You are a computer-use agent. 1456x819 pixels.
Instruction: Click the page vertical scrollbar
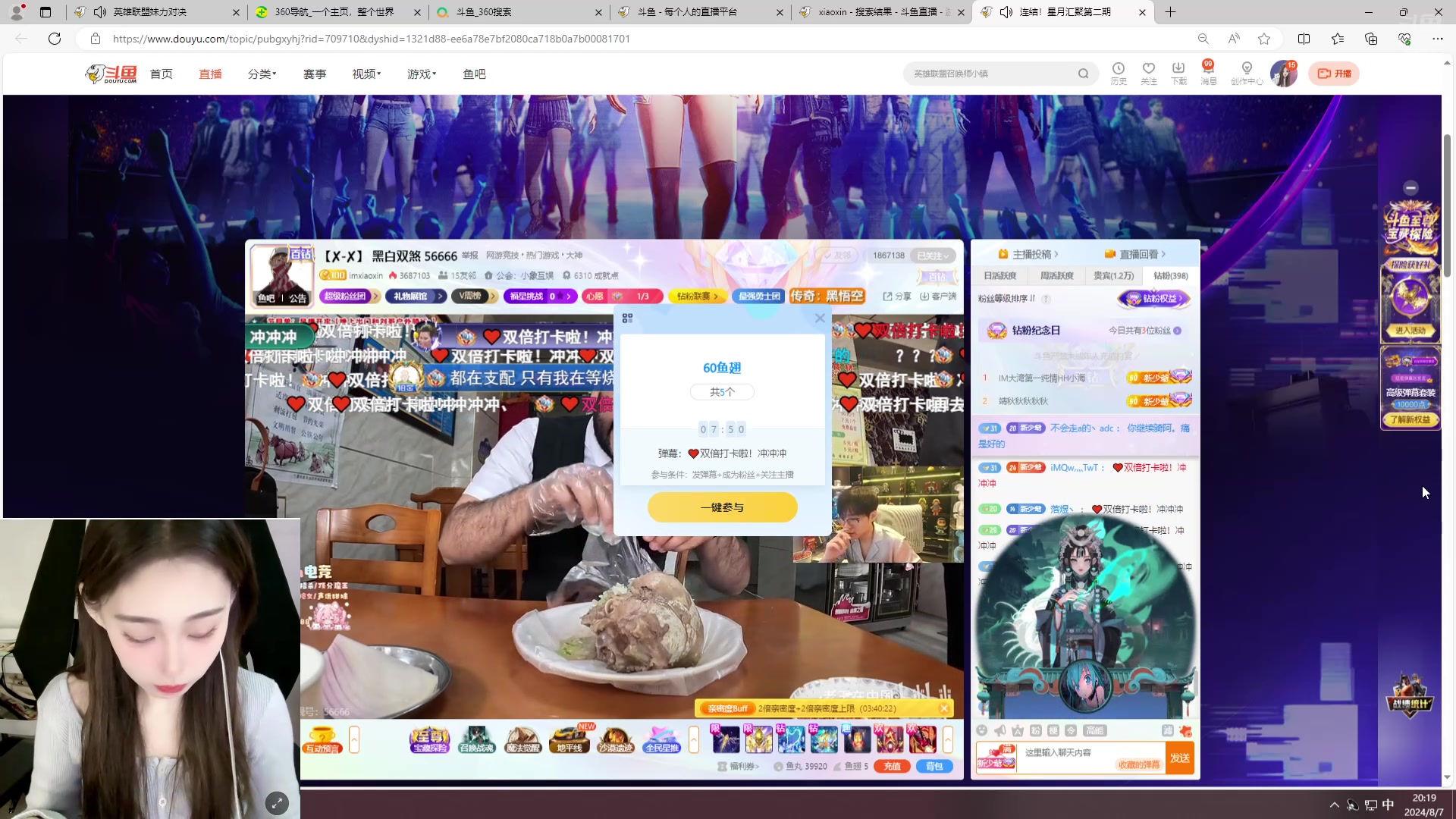[1447, 205]
